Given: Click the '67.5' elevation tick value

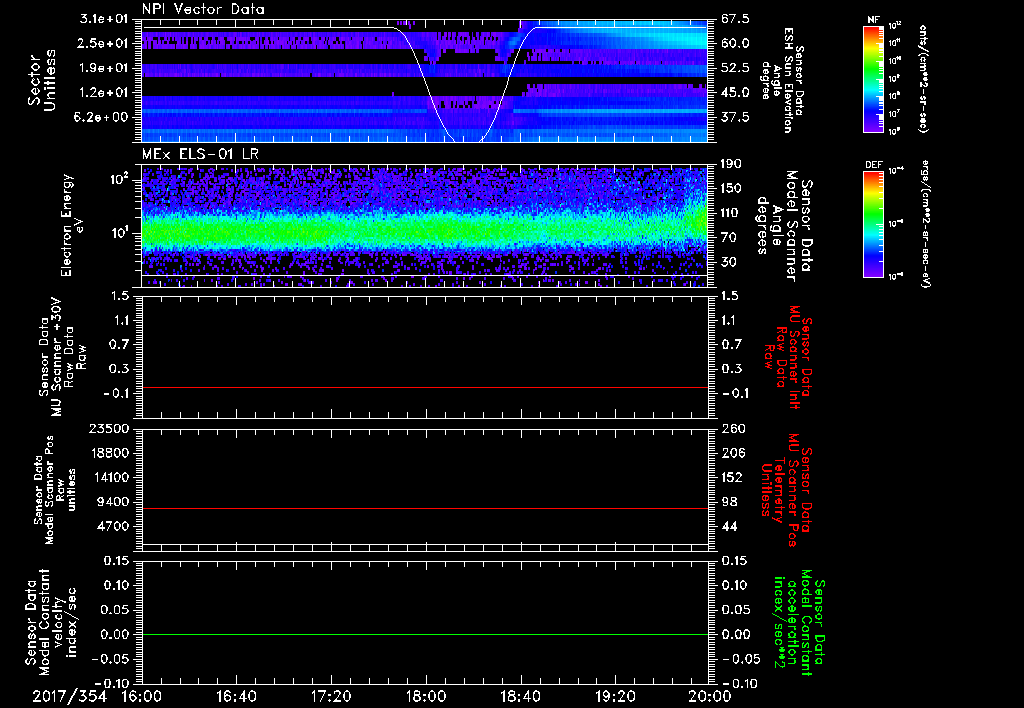Looking at the screenshot, I should point(735,19).
